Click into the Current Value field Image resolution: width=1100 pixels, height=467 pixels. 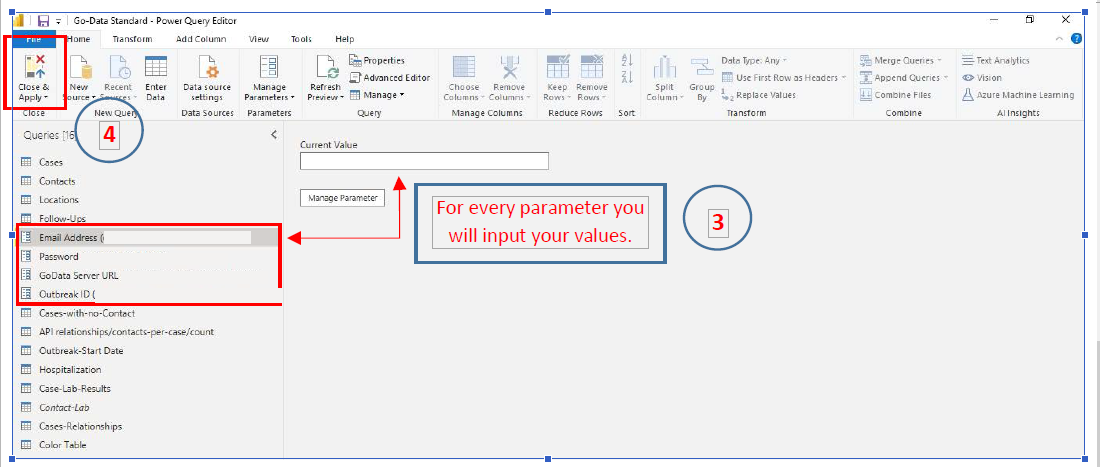coord(424,161)
